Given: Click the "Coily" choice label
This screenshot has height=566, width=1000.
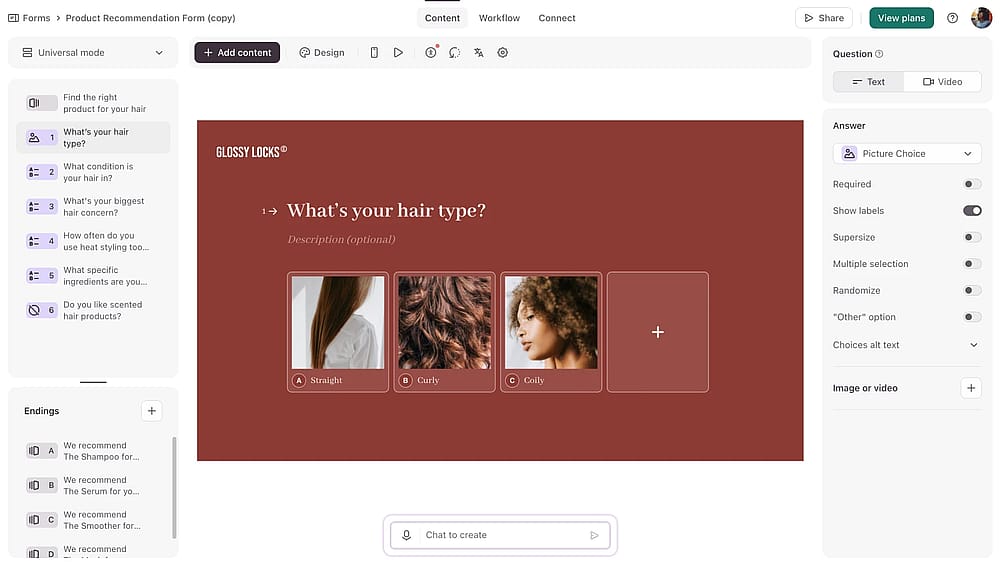Looking at the screenshot, I should (534, 380).
